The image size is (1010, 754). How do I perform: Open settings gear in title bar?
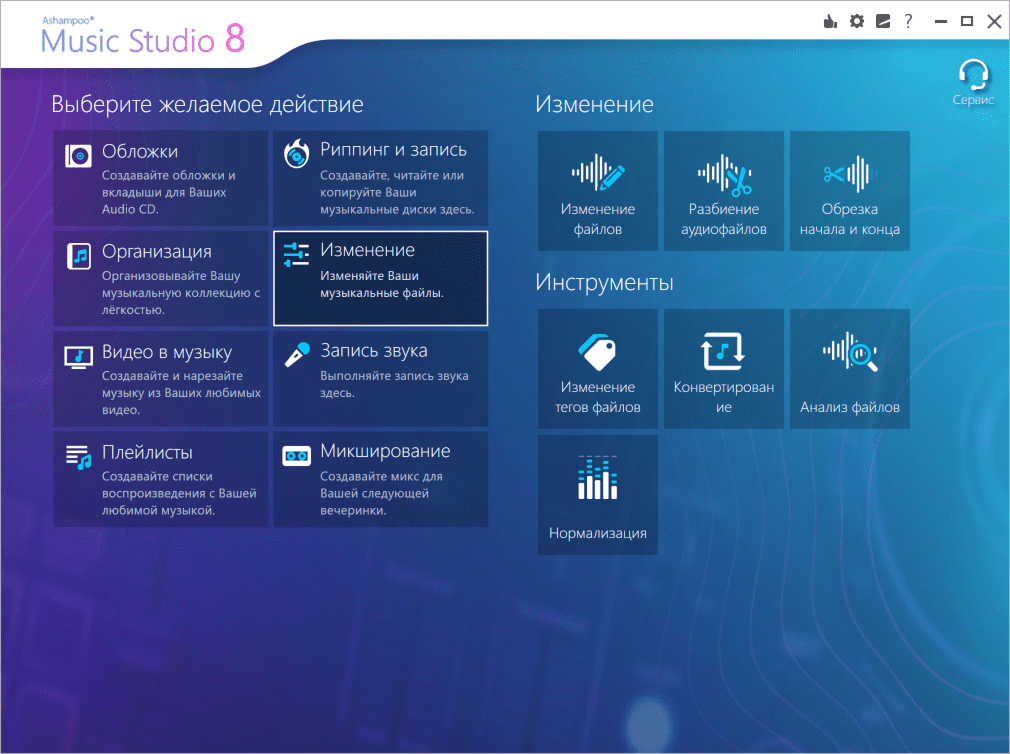pyautogui.click(x=857, y=21)
